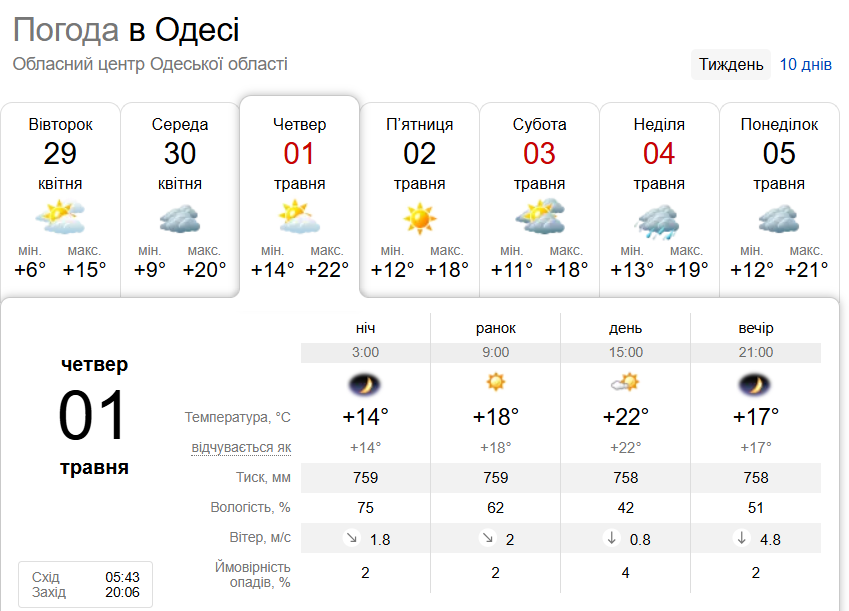The width and height of the screenshot is (849, 611).
Task: Click the morning sun icon at 9:00
Action: [x=495, y=382]
